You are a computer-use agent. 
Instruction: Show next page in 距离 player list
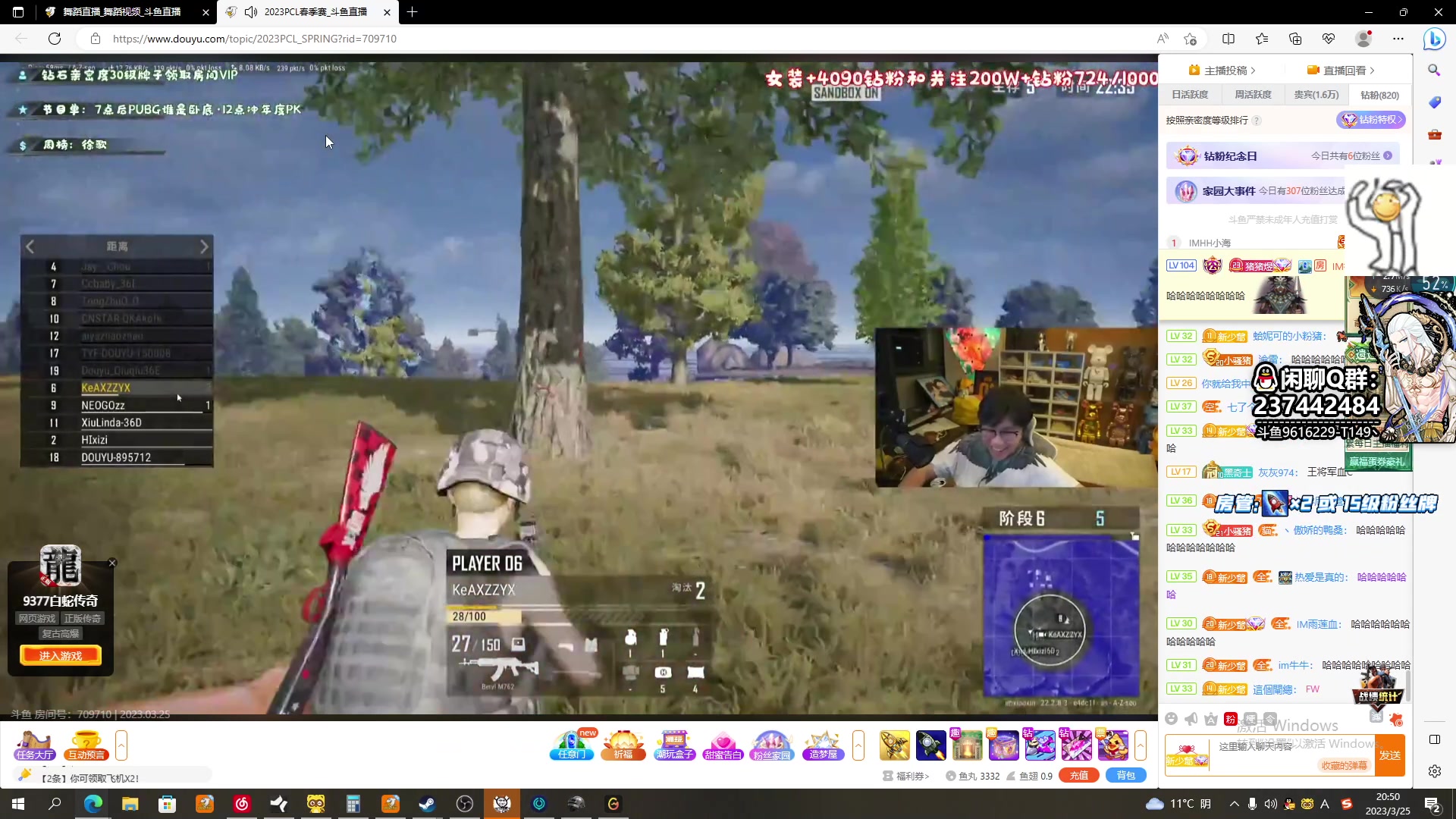(x=203, y=246)
